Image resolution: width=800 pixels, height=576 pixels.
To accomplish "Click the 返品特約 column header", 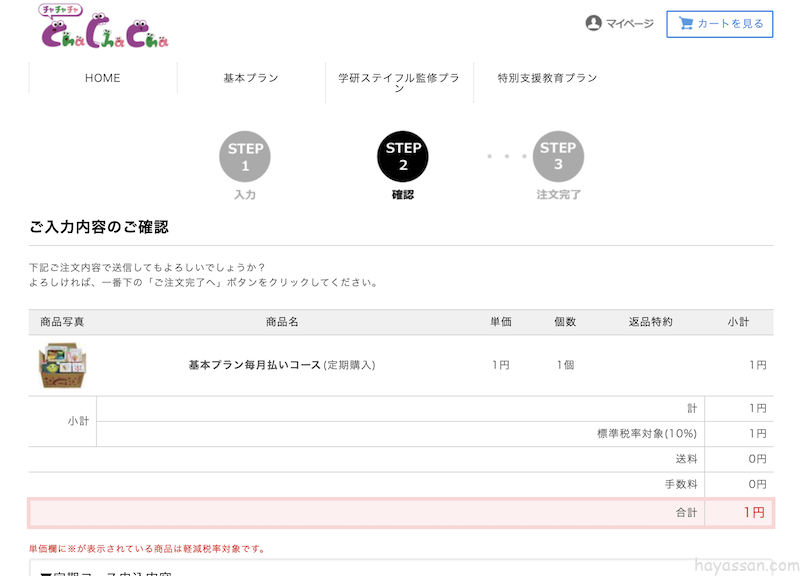I will click(650, 322).
